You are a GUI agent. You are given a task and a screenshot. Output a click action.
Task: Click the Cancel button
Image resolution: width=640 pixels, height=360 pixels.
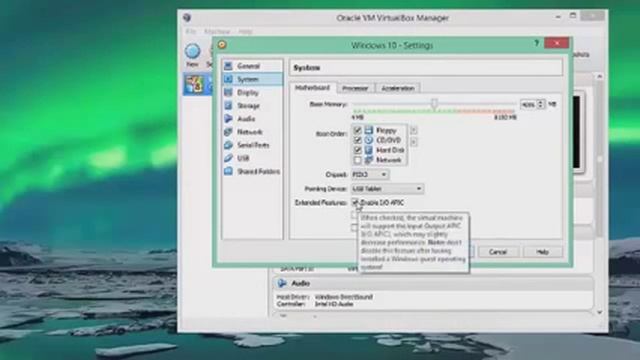pyautogui.click(x=498, y=252)
